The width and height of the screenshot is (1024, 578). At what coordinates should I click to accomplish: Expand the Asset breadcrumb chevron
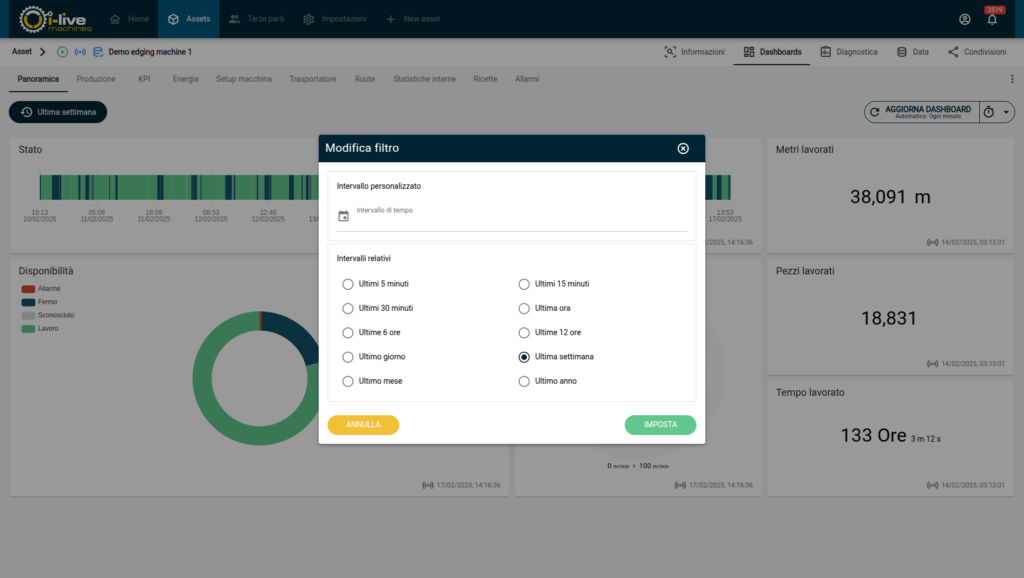point(43,52)
